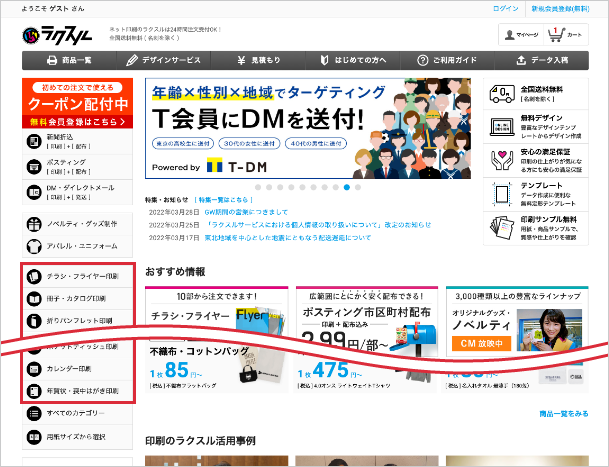This screenshot has width=609, height=467.
Task: Click the DM・ダイレクトメール sidebar icon
Action: (x=34, y=192)
